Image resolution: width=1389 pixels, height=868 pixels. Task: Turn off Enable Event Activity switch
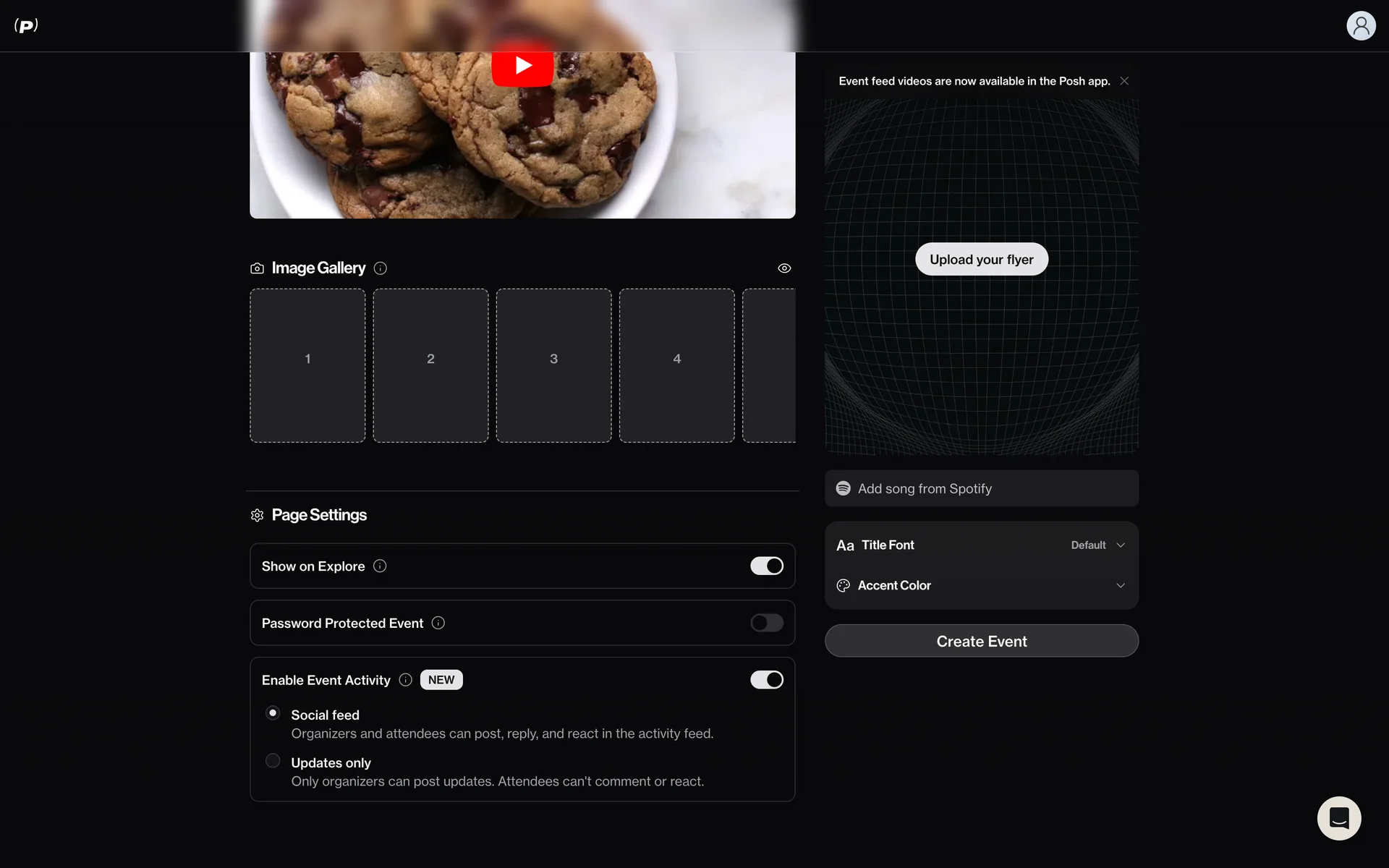pyautogui.click(x=767, y=680)
